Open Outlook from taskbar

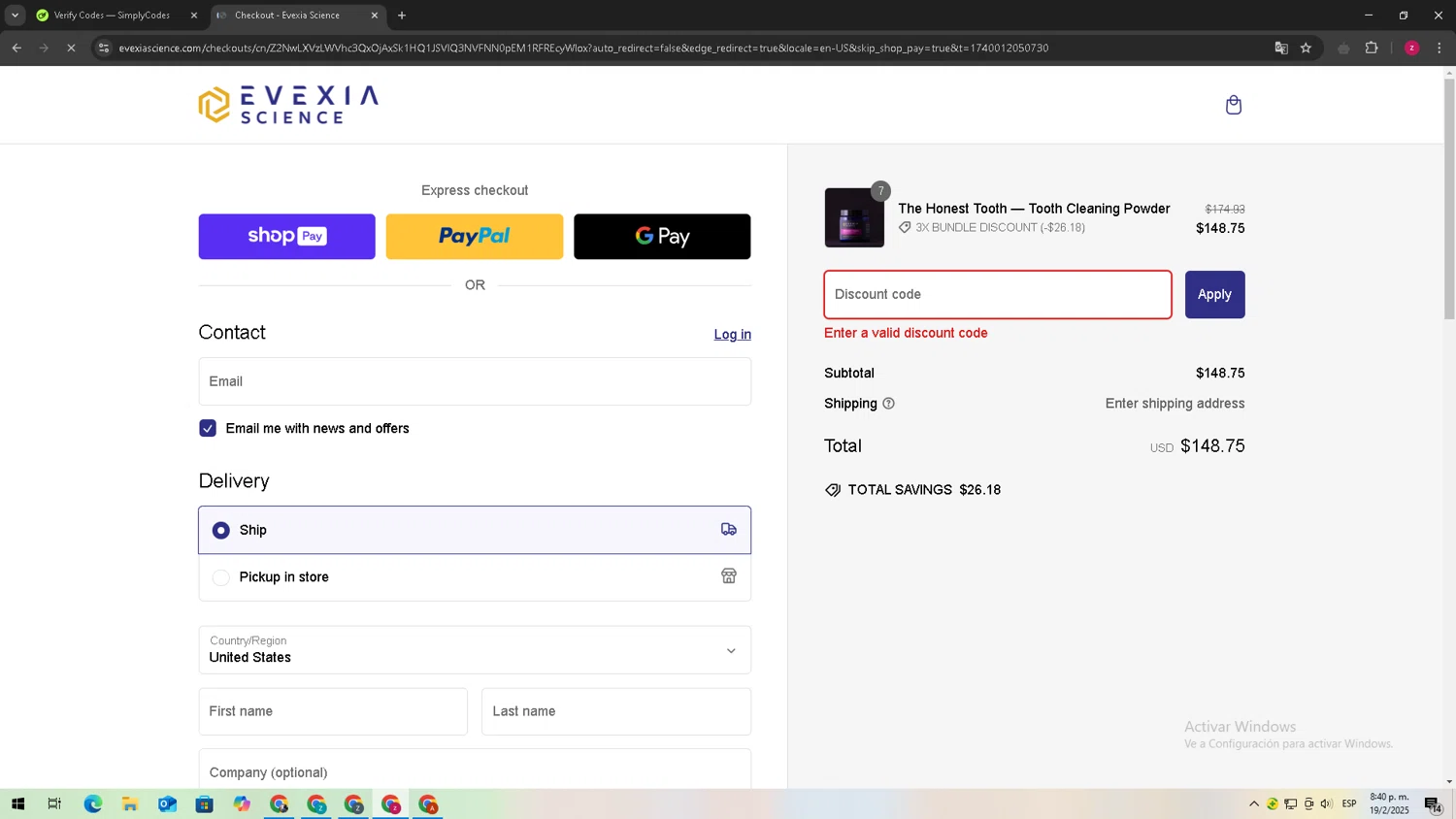167,804
